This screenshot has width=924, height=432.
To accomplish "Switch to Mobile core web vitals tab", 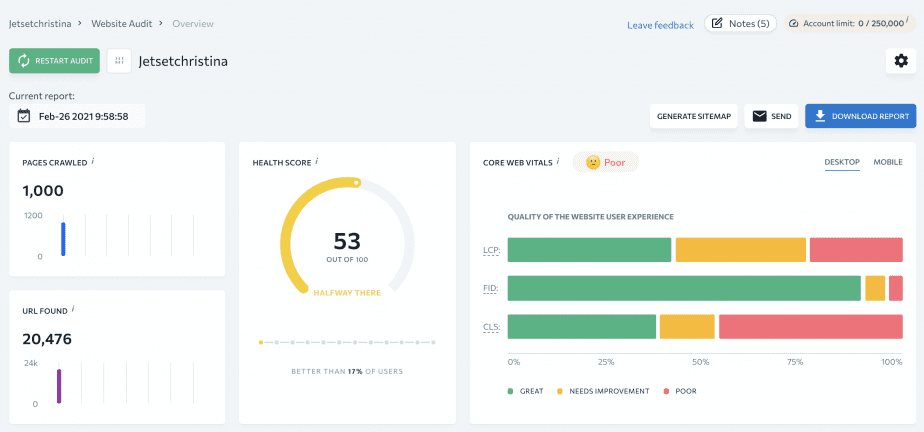I will click(x=888, y=162).
